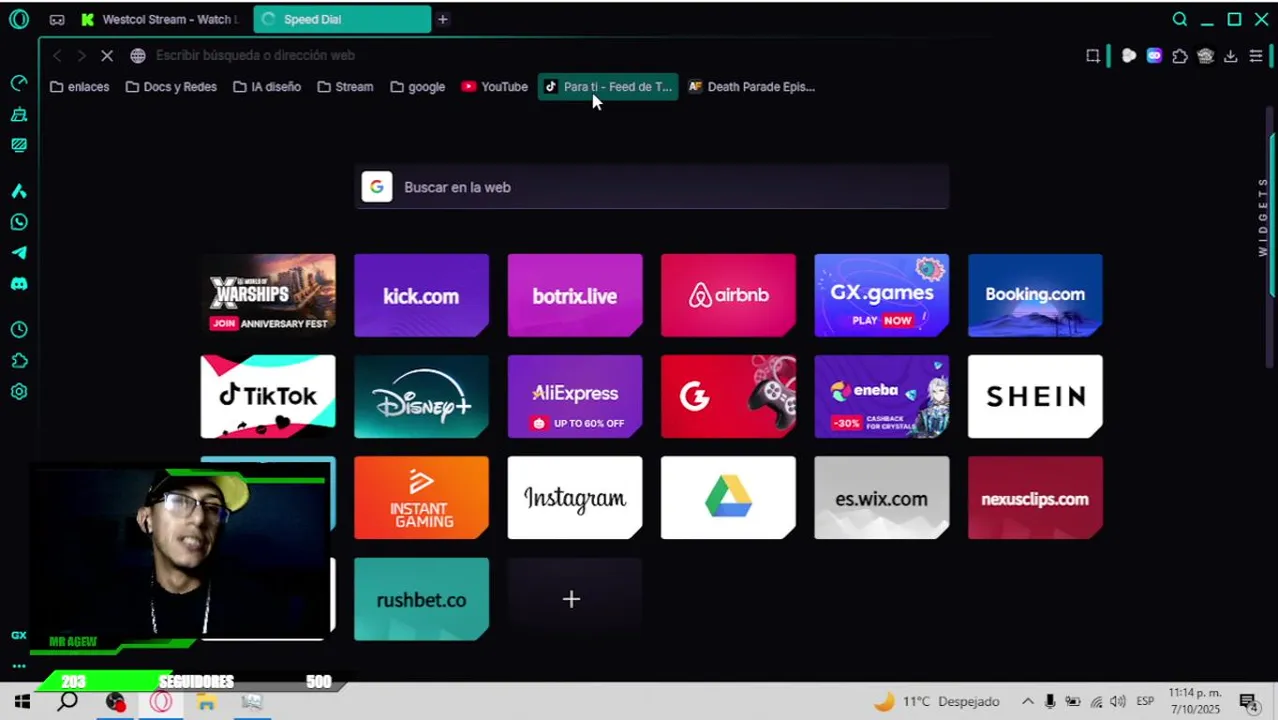Click the blue-purple link extension icon

[x=1154, y=56]
